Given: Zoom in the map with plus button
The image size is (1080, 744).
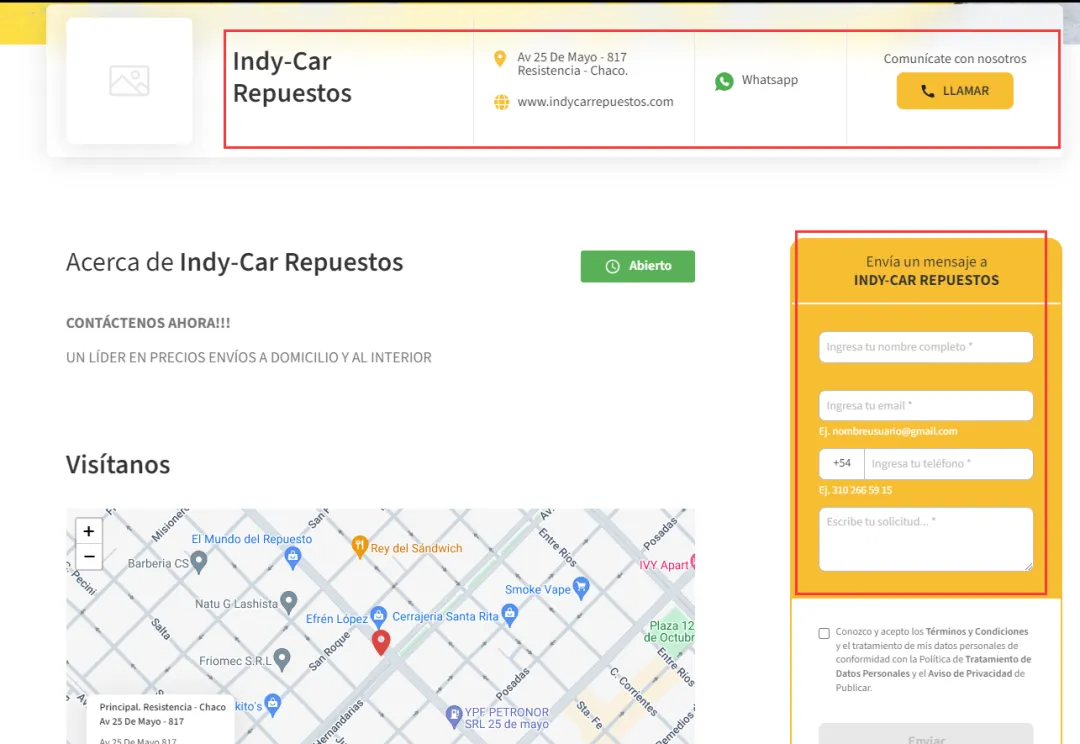Looking at the screenshot, I should [x=89, y=531].
